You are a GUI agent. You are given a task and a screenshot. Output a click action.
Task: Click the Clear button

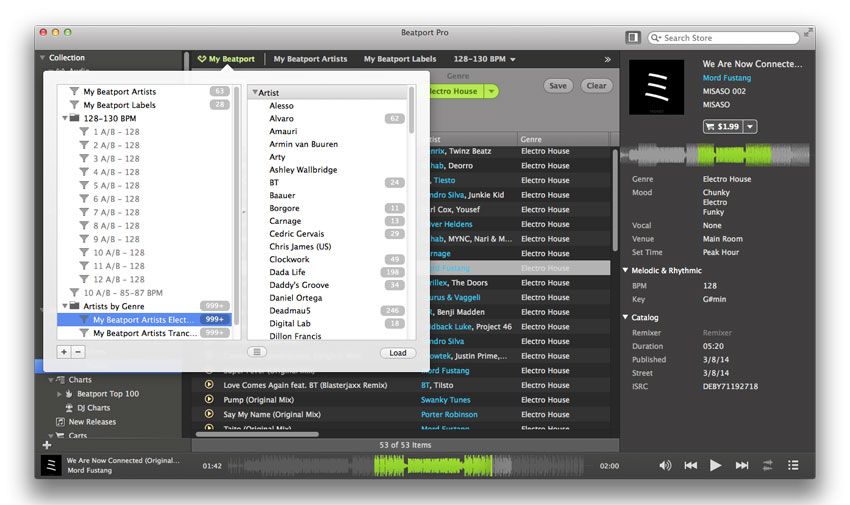click(596, 86)
